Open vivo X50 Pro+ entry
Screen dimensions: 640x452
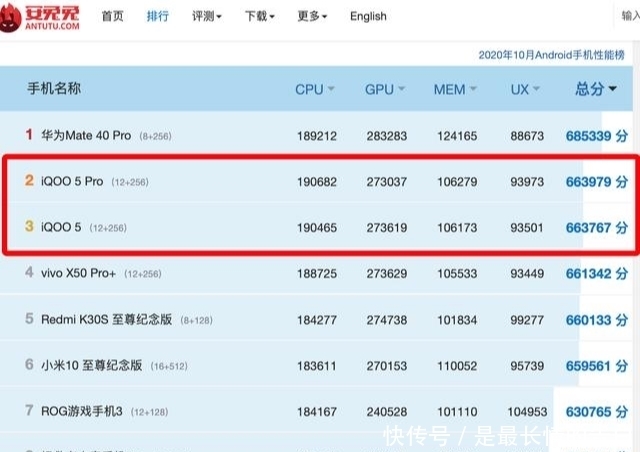coord(78,273)
